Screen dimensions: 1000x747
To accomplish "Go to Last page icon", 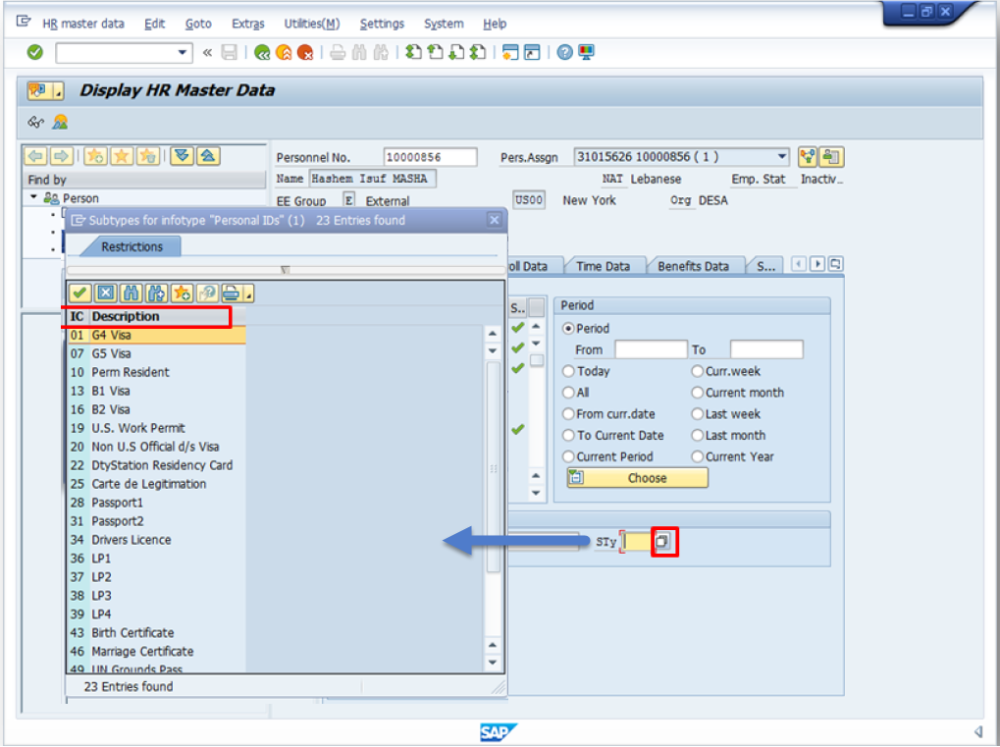I will tap(478, 52).
